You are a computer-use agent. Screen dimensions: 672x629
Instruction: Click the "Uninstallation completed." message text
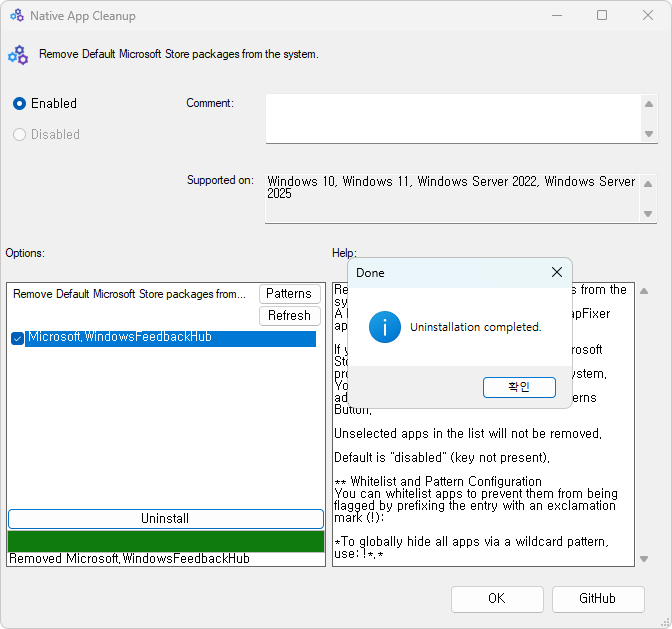point(476,327)
